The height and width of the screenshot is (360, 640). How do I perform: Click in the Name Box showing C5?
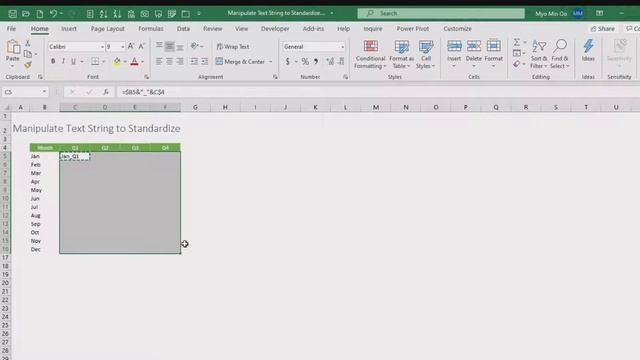click(21, 92)
